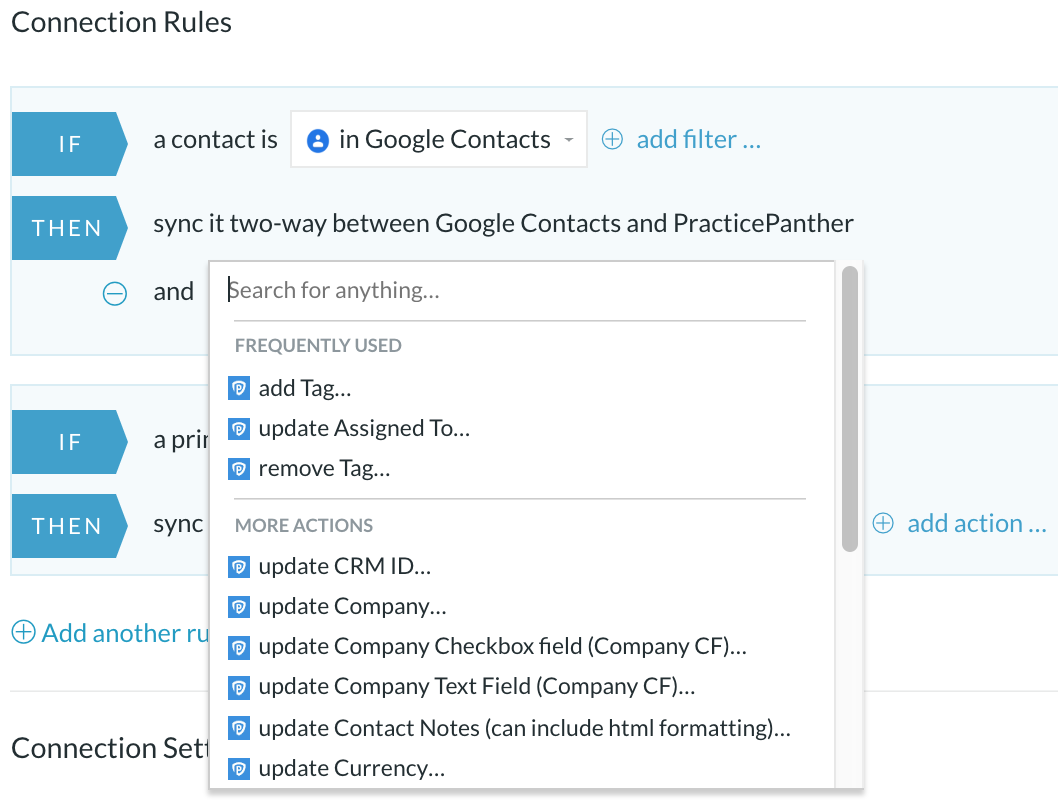Click 'MORE ACTIONS' section header
Viewport: 1058px width, 802px height.
pos(304,525)
